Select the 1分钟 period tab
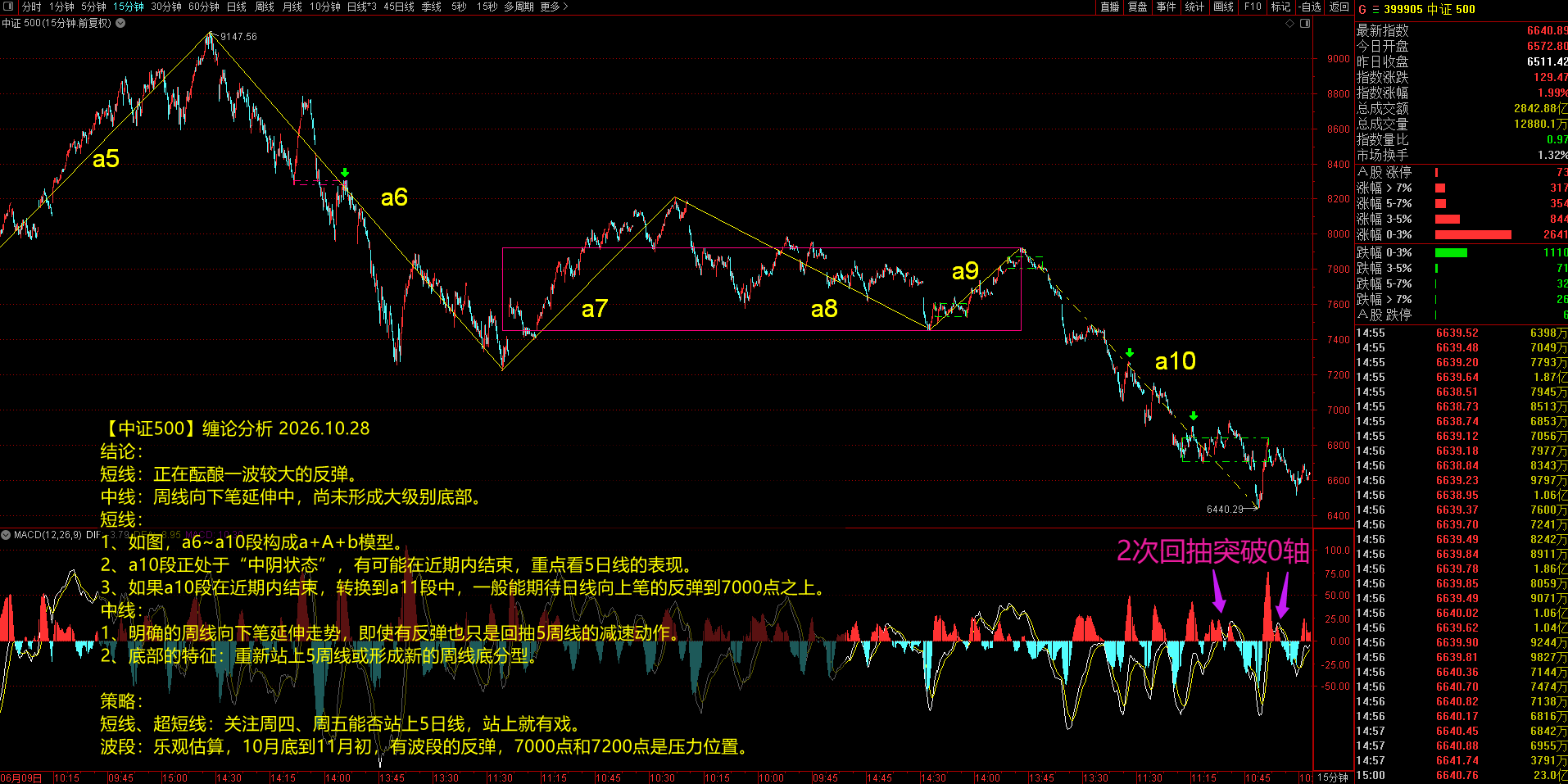 61,7
